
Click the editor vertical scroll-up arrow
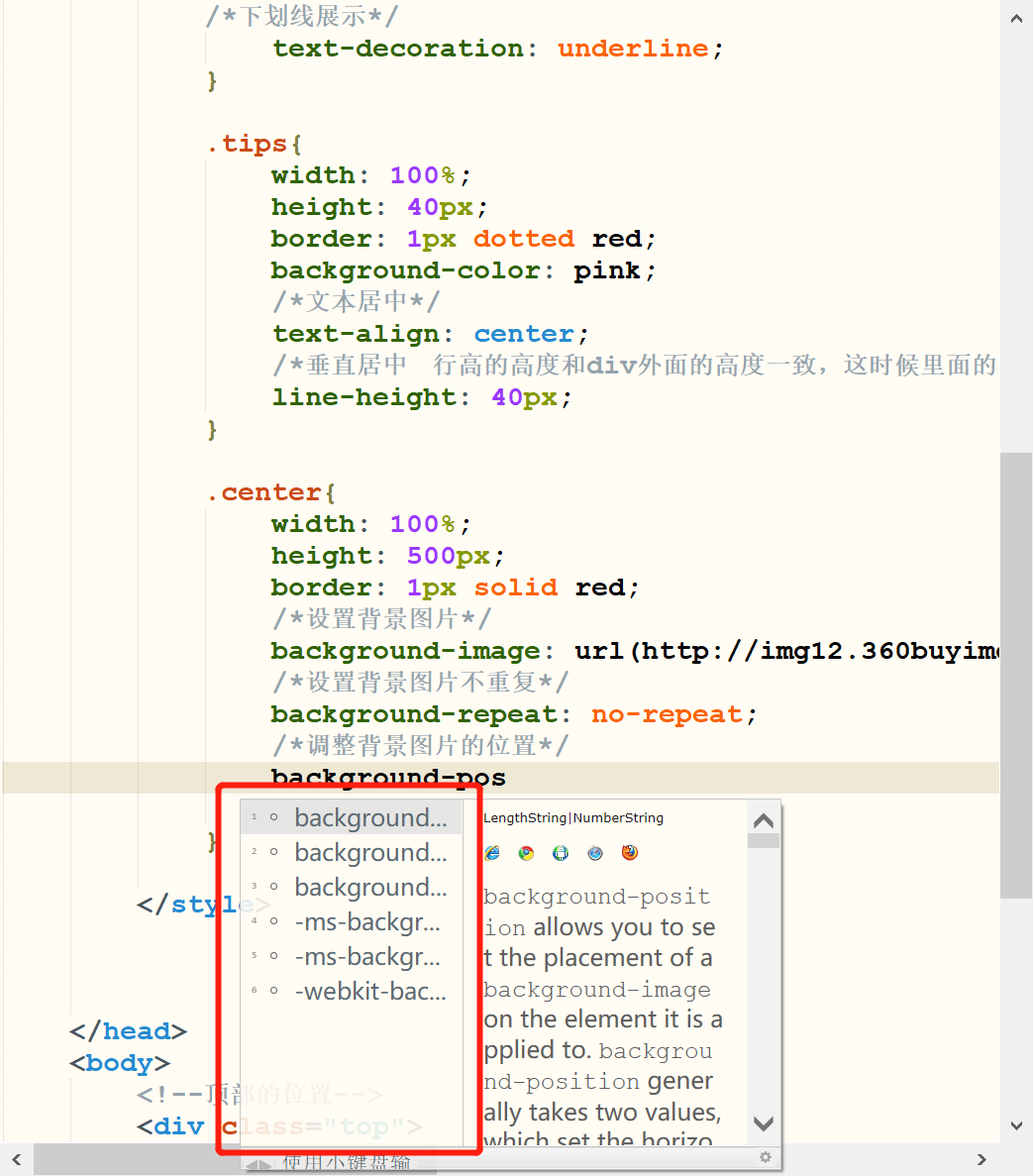(1016, 19)
